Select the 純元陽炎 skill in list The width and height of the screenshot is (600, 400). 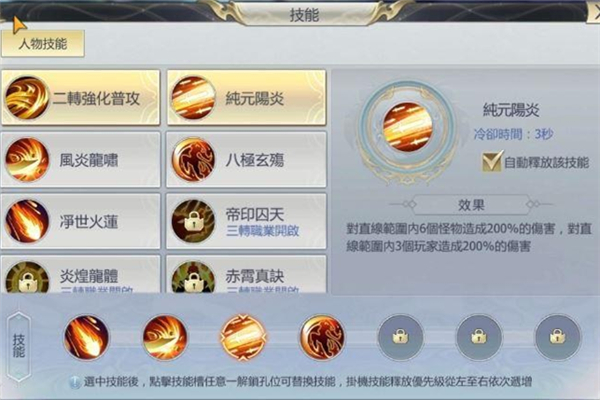[246, 98]
